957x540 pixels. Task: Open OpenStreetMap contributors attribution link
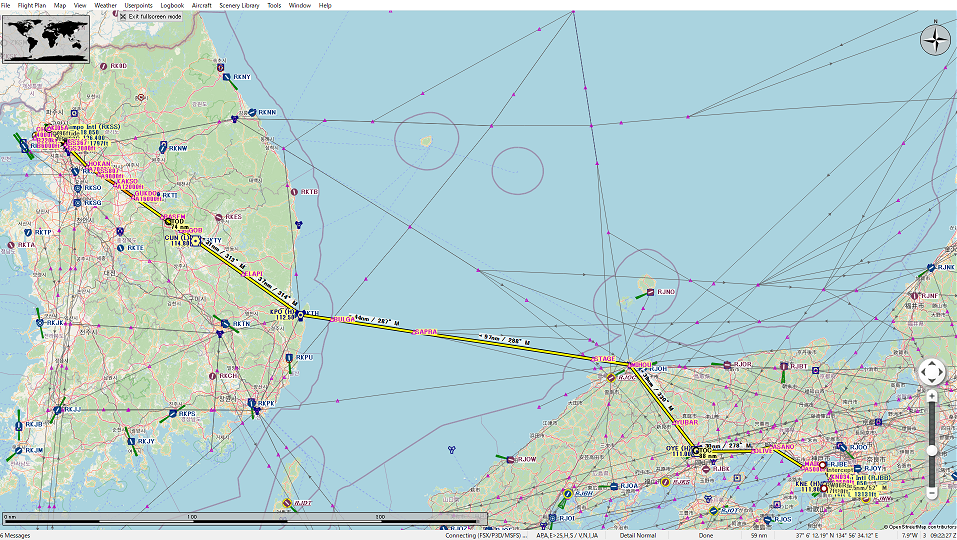pos(921,526)
